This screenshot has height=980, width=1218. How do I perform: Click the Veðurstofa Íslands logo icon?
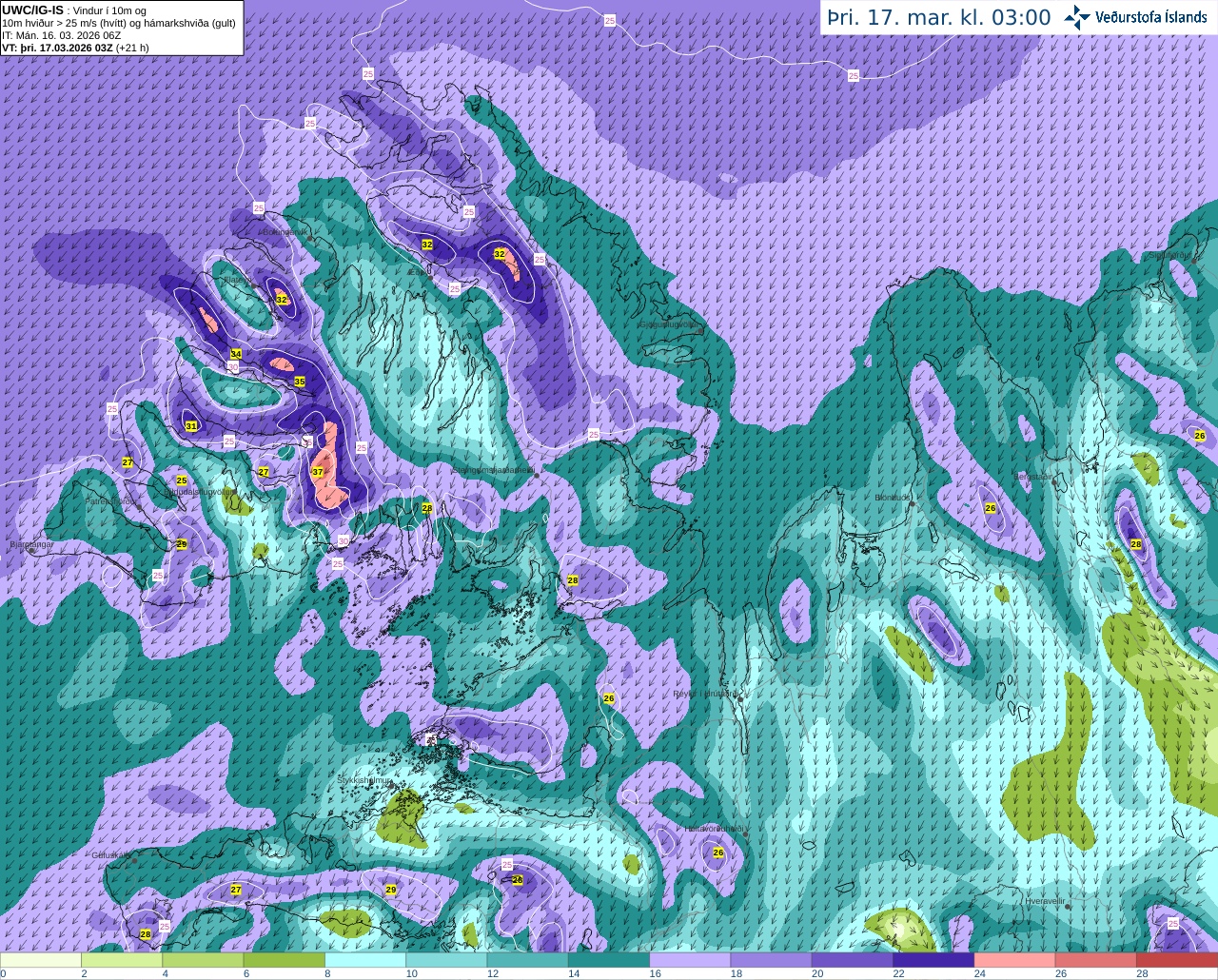point(1077,17)
